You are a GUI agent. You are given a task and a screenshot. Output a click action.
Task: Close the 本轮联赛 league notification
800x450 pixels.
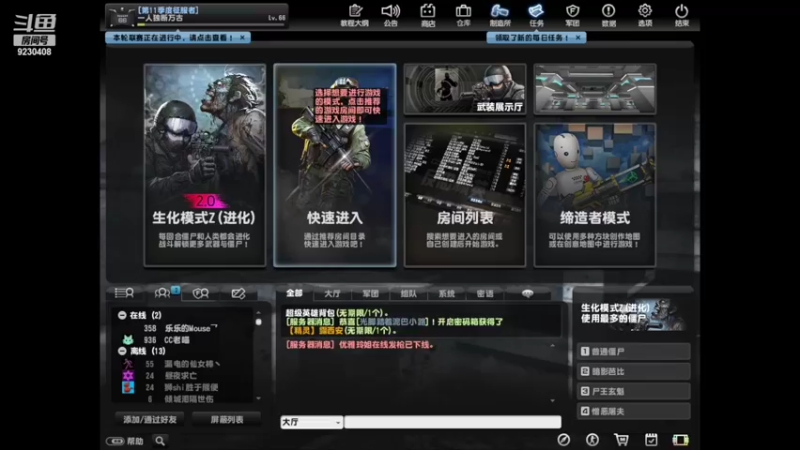242,38
